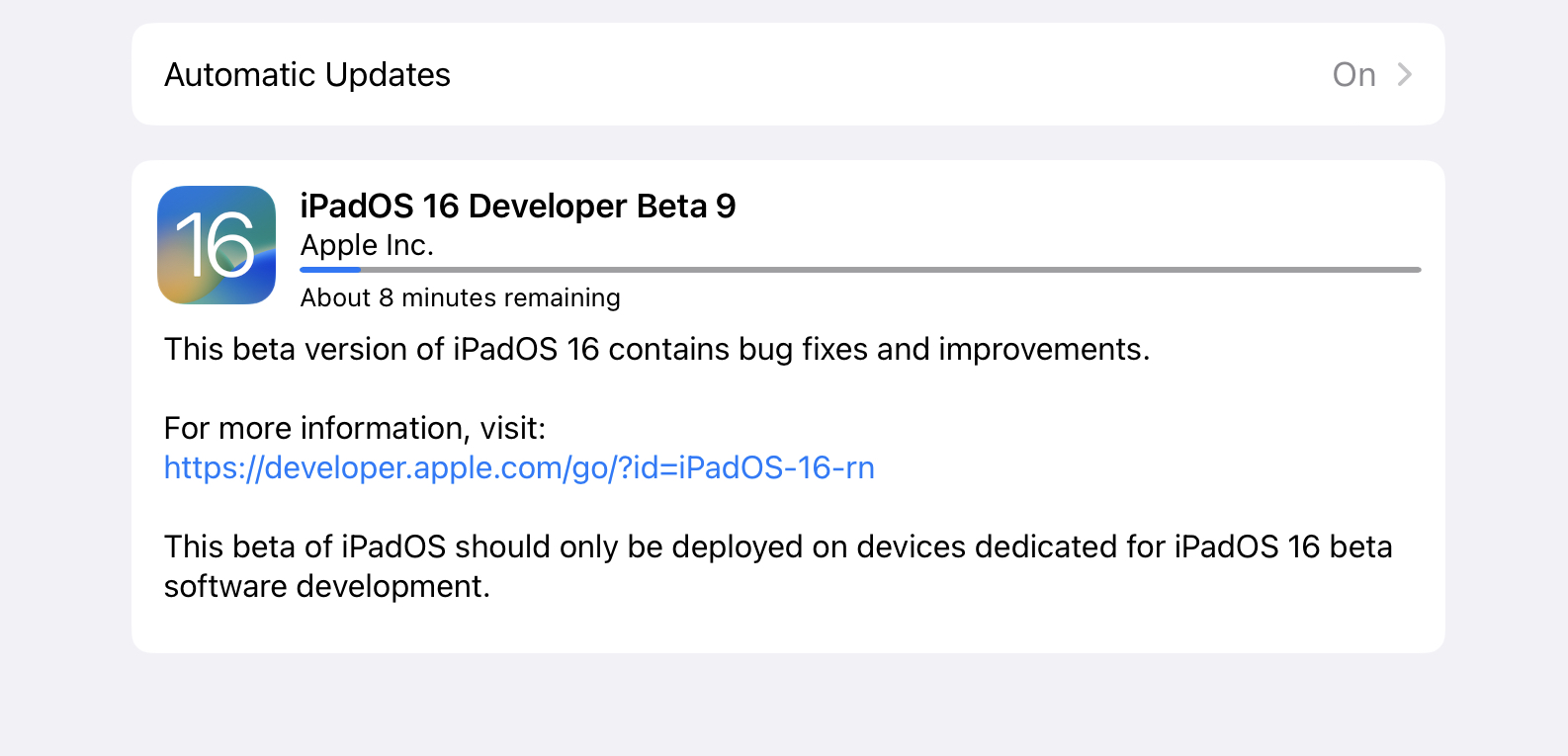Open the Automatic Updates label
1568x756 pixels.
tap(307, 75)
